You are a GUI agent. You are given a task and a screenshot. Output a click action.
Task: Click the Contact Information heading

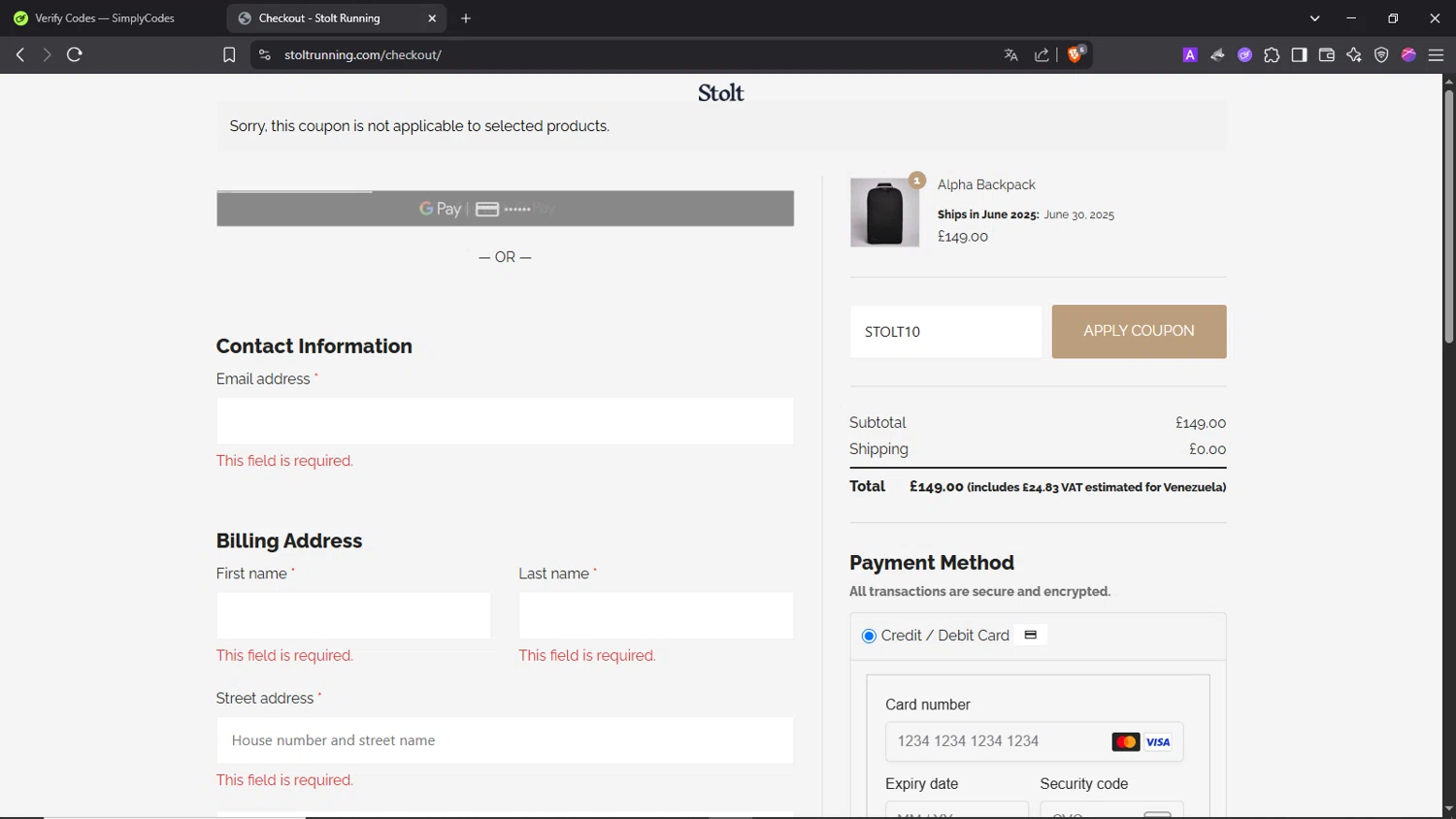point(314,346)
